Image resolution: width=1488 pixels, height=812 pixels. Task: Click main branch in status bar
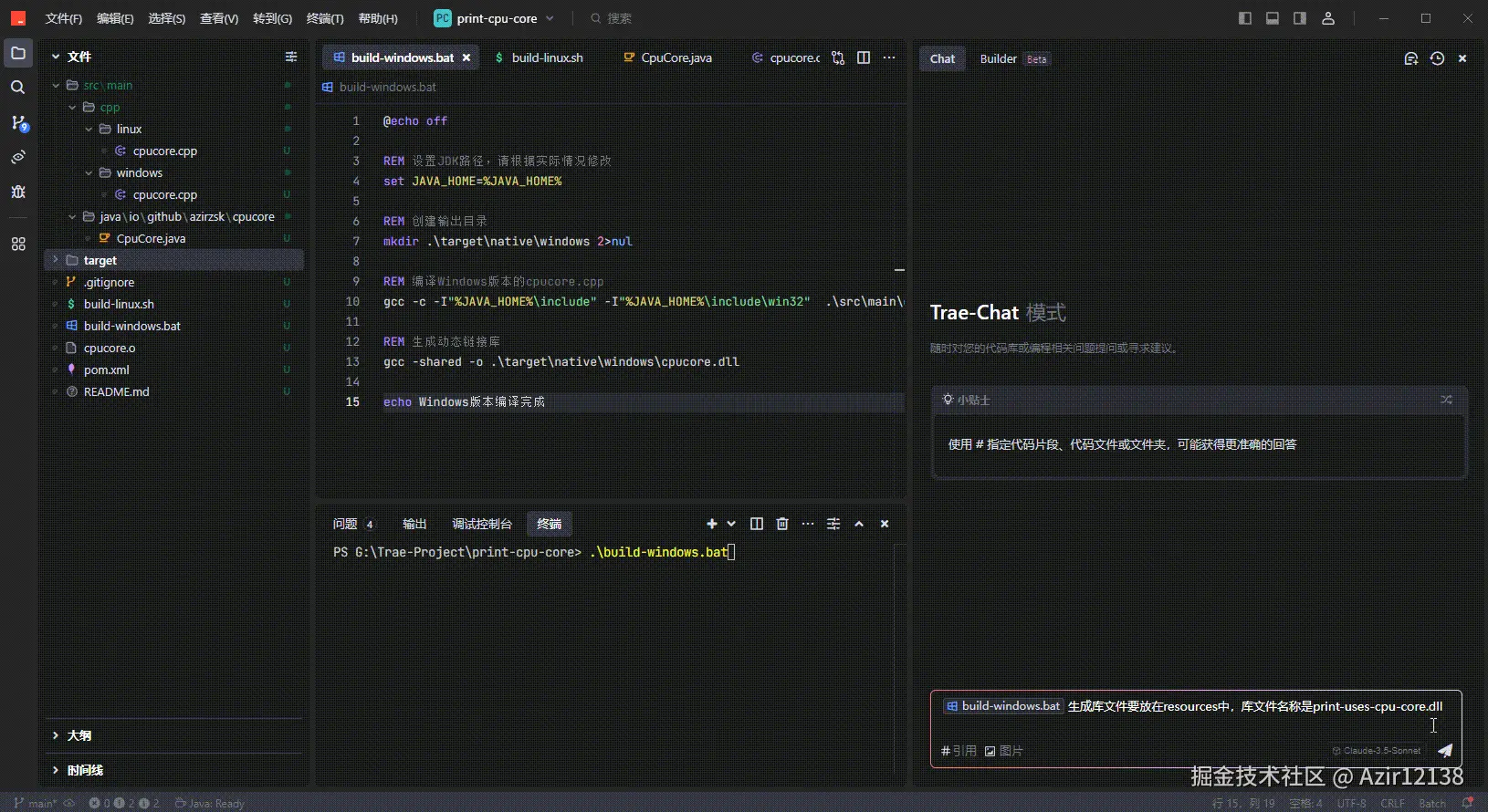(35, 803)
